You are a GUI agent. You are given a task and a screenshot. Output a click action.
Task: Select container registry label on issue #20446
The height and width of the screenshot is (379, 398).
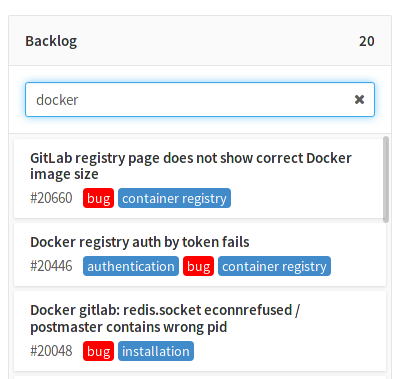tap(274, 266)
